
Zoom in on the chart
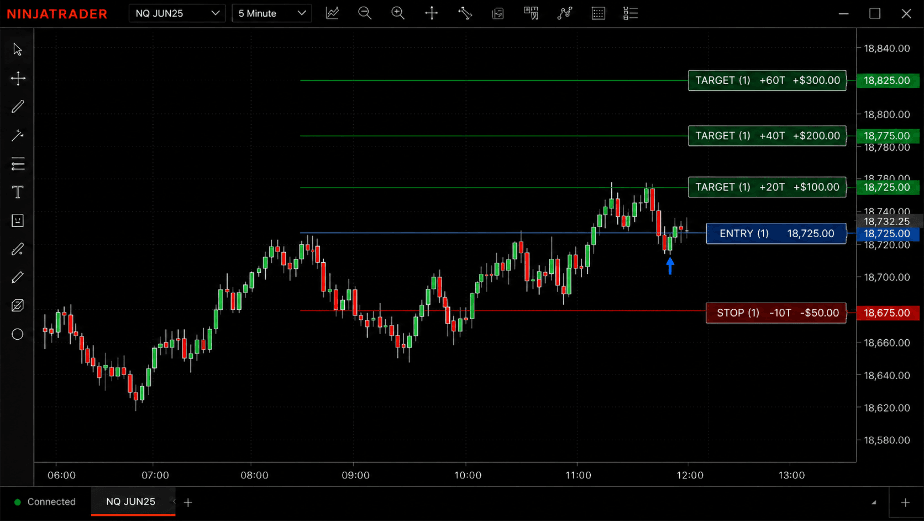coord(398,13)
